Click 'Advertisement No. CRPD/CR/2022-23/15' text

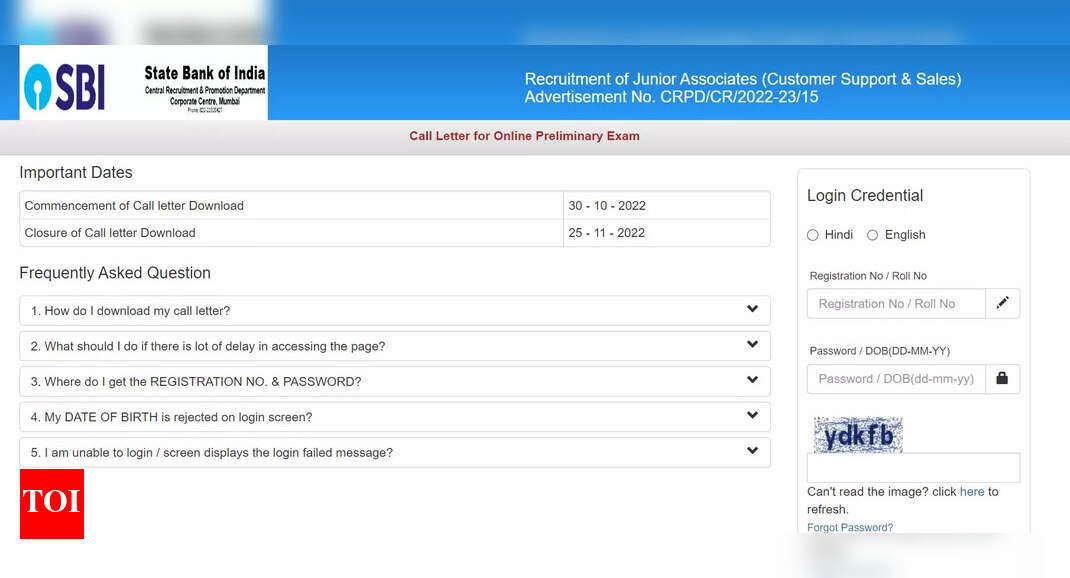671,97
